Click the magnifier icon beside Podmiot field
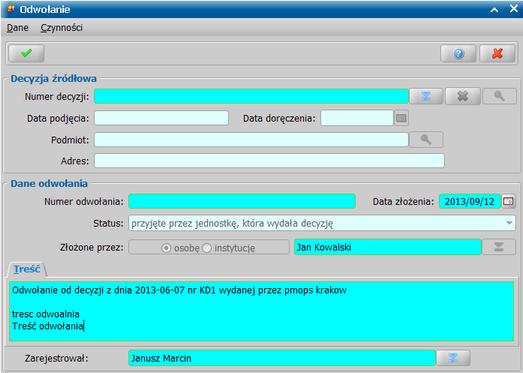523x373 pixels. click(x=426, y=139)
